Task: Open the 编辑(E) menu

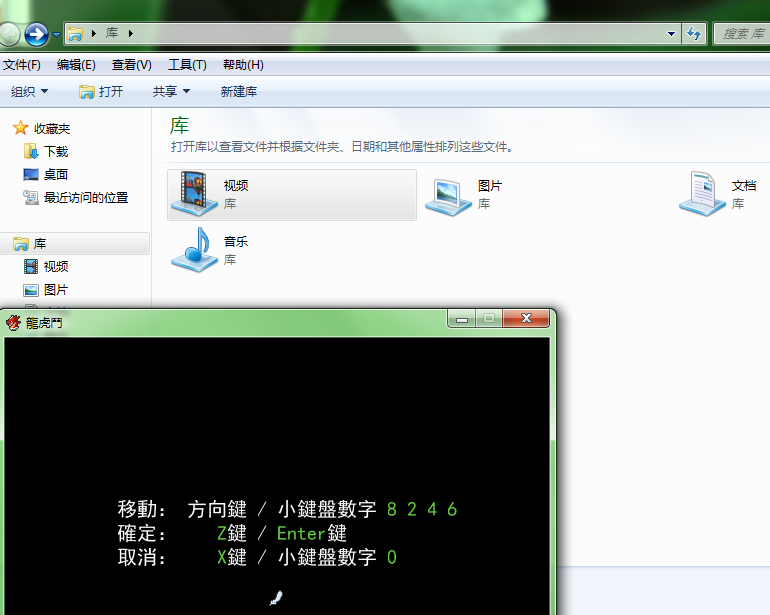Action: coord(76,65)
